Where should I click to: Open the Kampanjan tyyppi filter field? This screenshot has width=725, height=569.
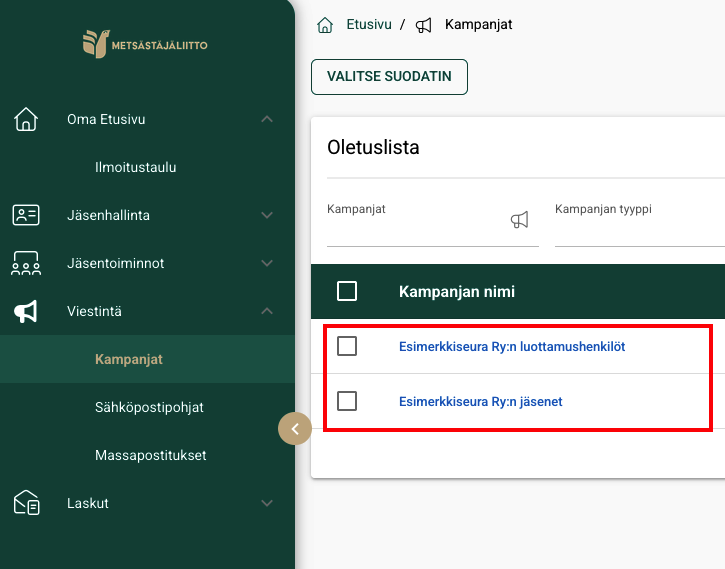tap(640, 224)
